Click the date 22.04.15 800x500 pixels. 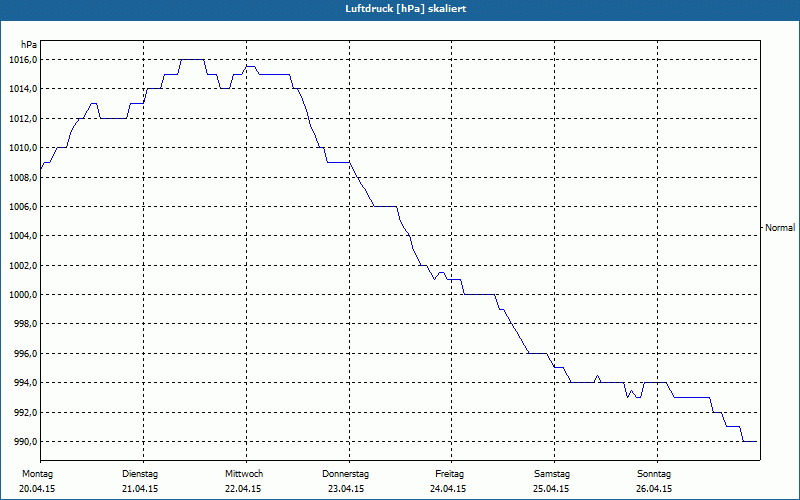(x=243, y=489)
